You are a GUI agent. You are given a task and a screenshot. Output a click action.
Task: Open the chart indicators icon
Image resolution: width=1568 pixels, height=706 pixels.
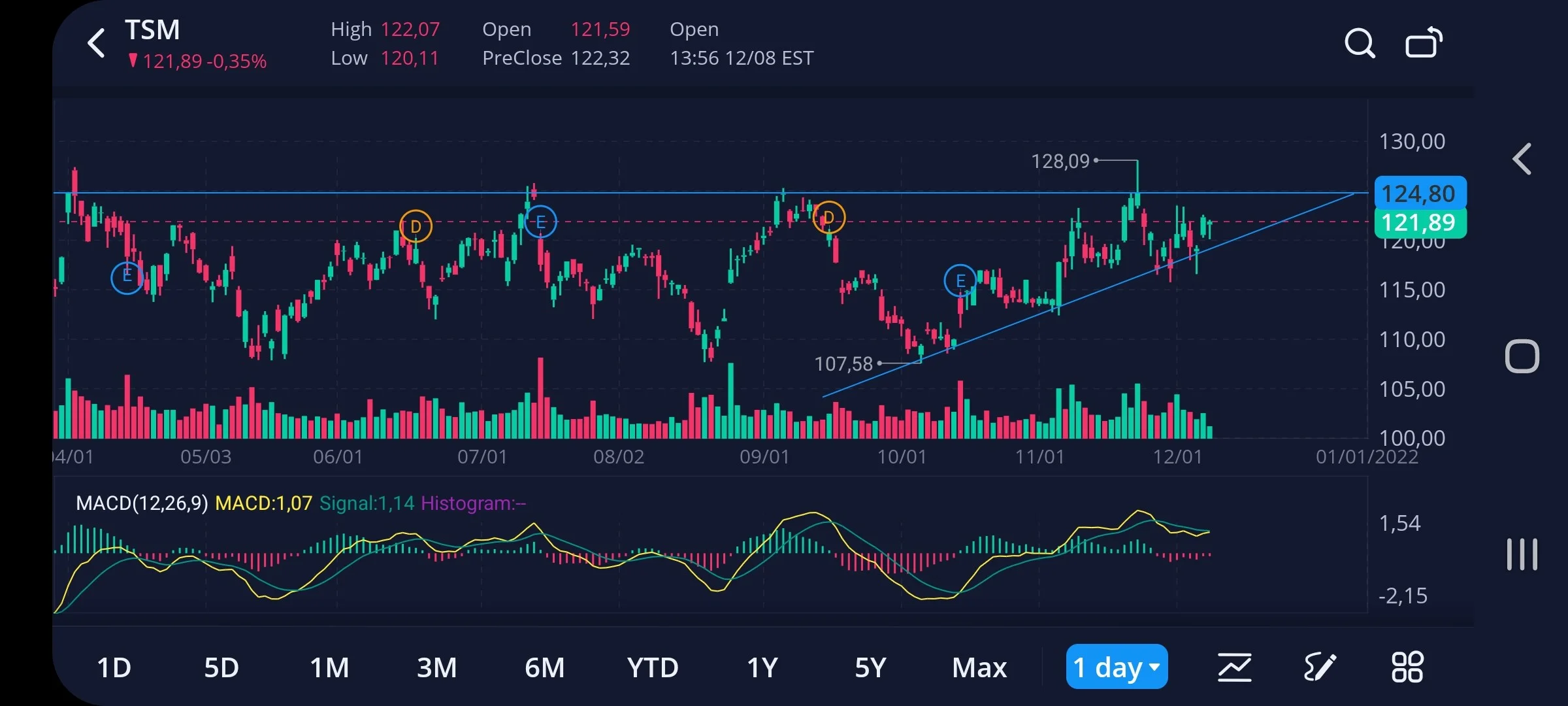pos(1234,667)
